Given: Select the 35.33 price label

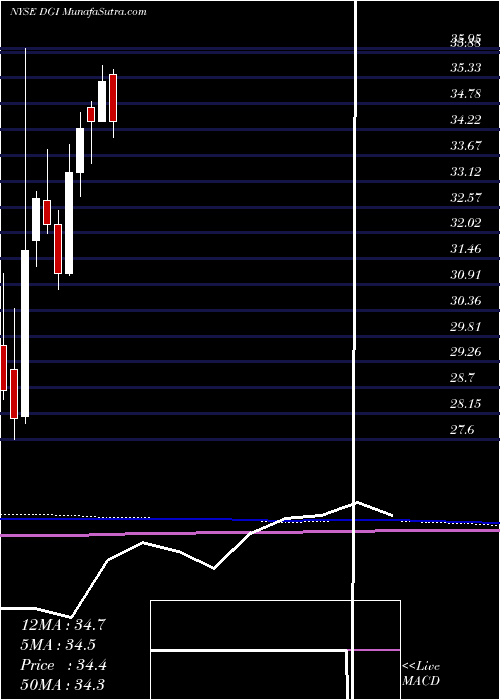Looking at the screenshot, I should coord(466,68).
